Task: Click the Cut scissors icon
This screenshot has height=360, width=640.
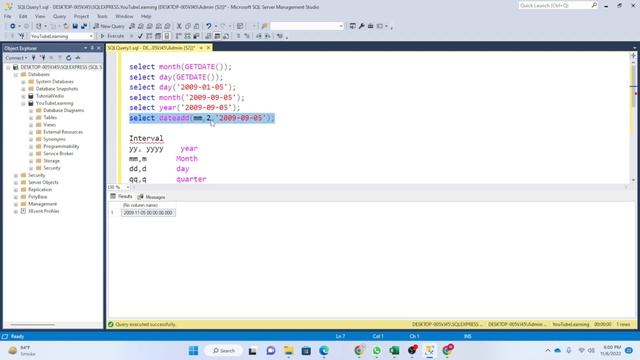Action: (x=179, y=26)
